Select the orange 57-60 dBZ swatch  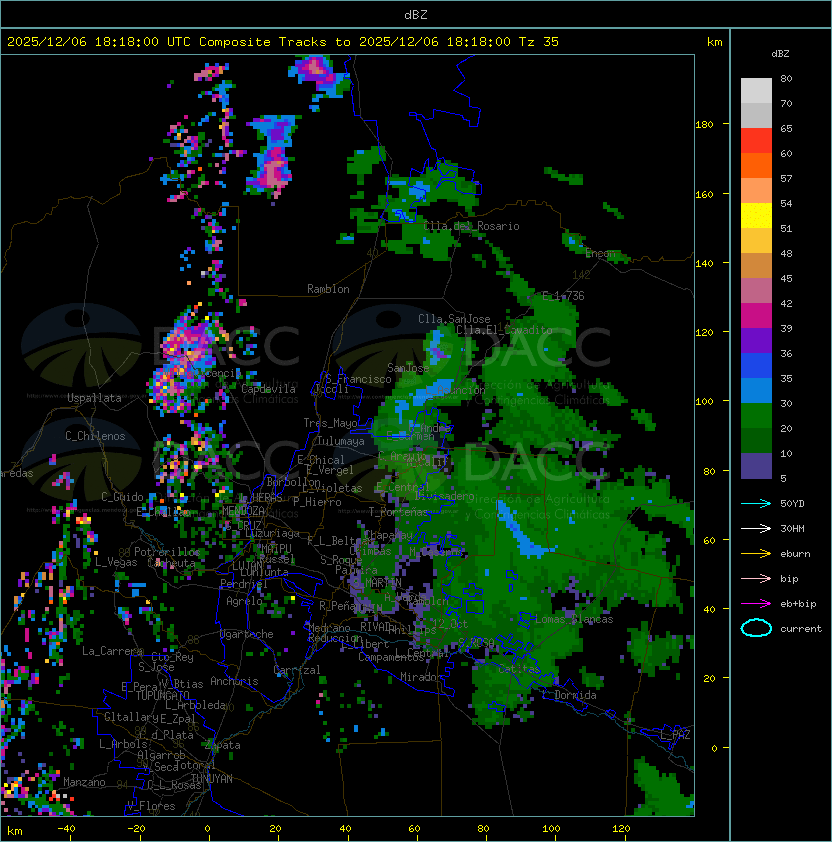click(x=756, y=165)
